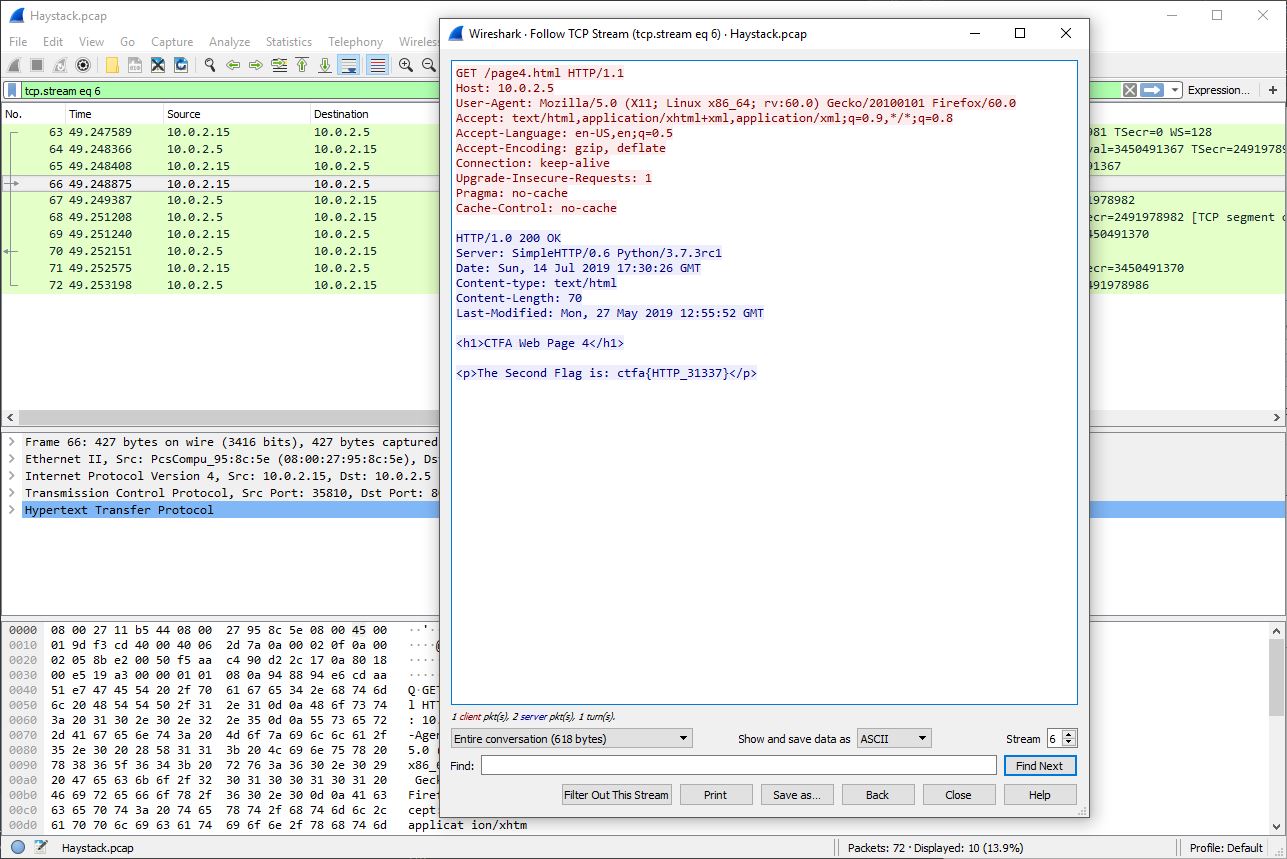Go back in packet history arrow
This screenshot has height=859, width=1287.
click(233, 65)
